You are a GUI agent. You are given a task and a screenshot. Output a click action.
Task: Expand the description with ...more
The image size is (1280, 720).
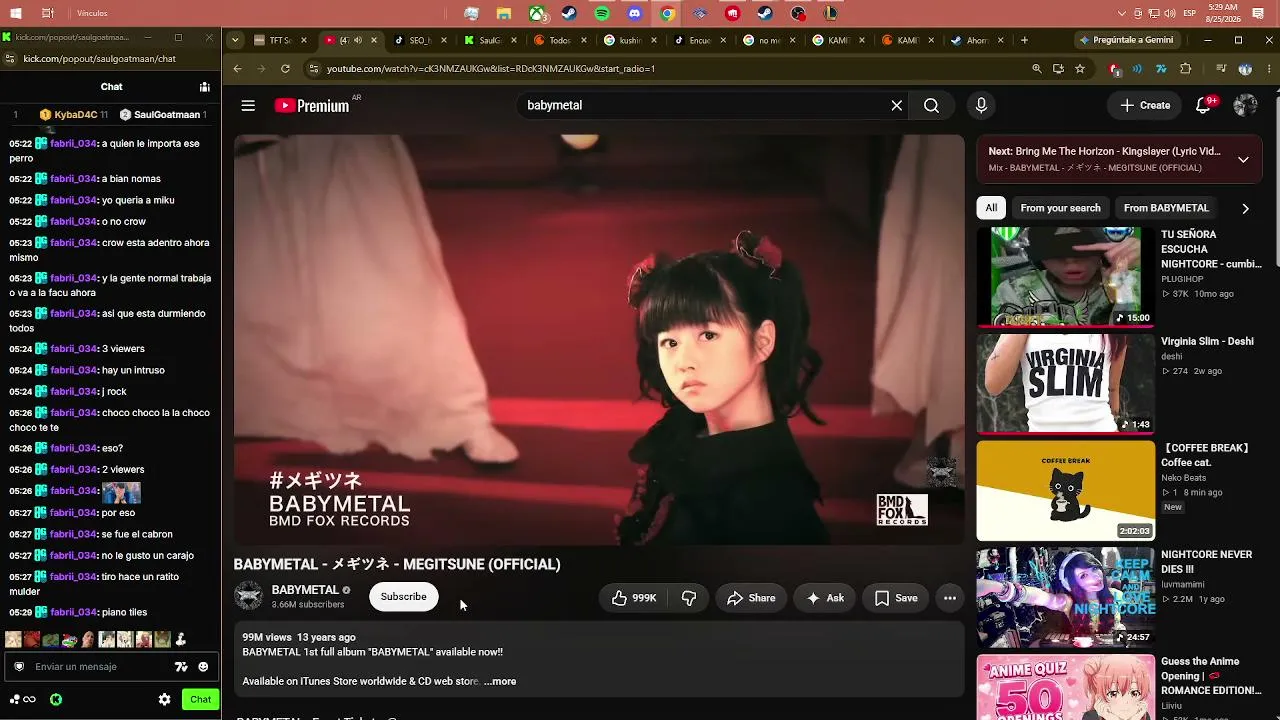pos(500,681)
